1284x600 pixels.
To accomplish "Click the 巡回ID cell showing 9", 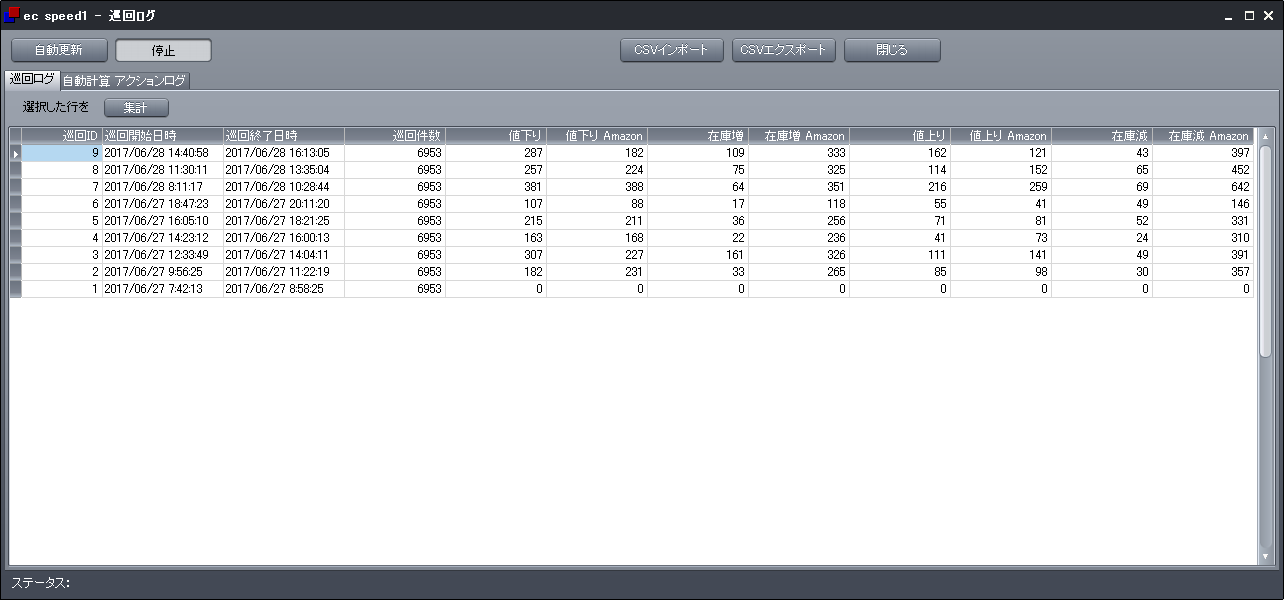I will coord(62,153).
